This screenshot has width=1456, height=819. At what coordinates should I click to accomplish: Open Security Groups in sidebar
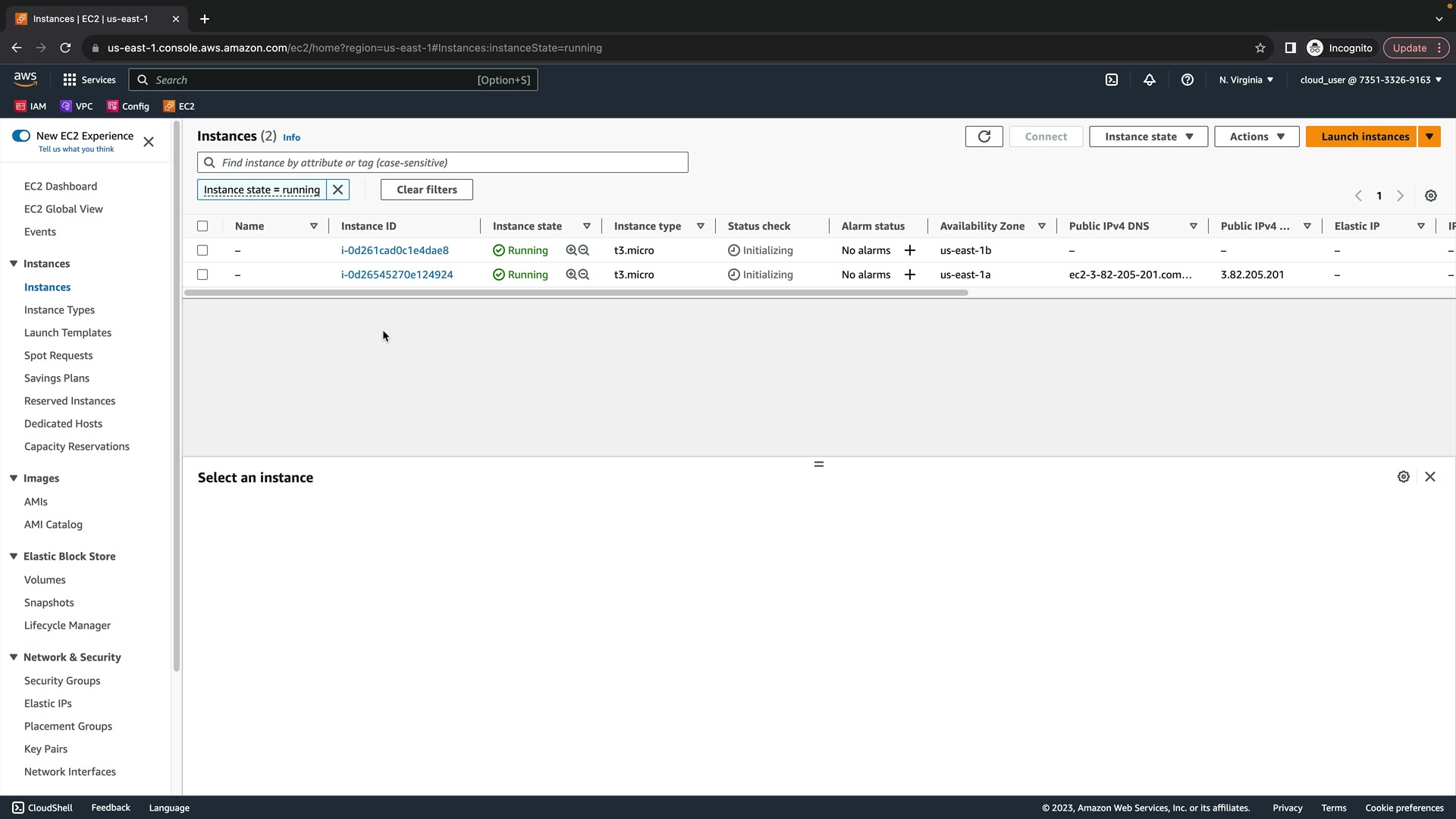(62, 680)
